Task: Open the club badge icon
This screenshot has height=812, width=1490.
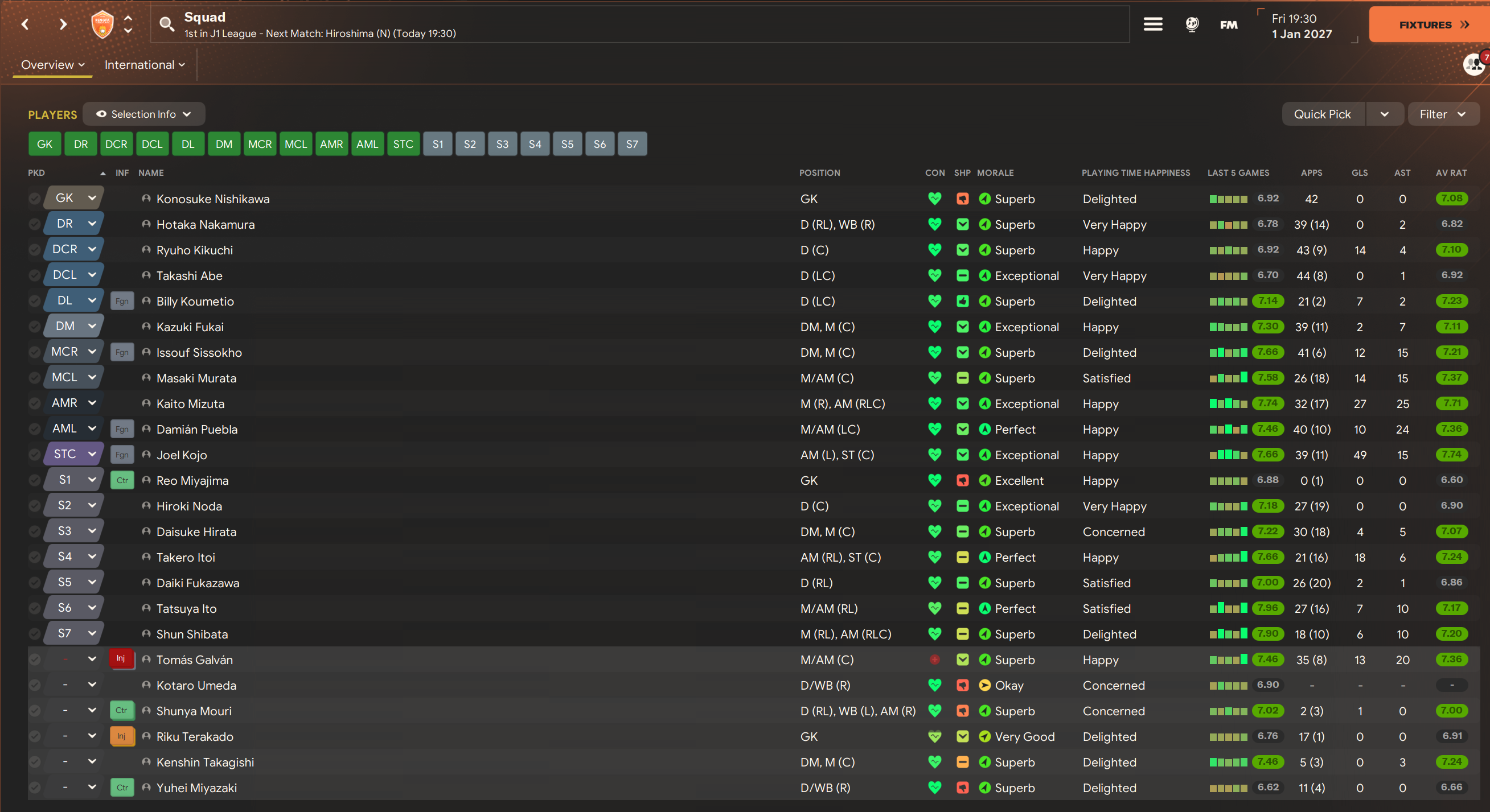Action: pos(102,24)
